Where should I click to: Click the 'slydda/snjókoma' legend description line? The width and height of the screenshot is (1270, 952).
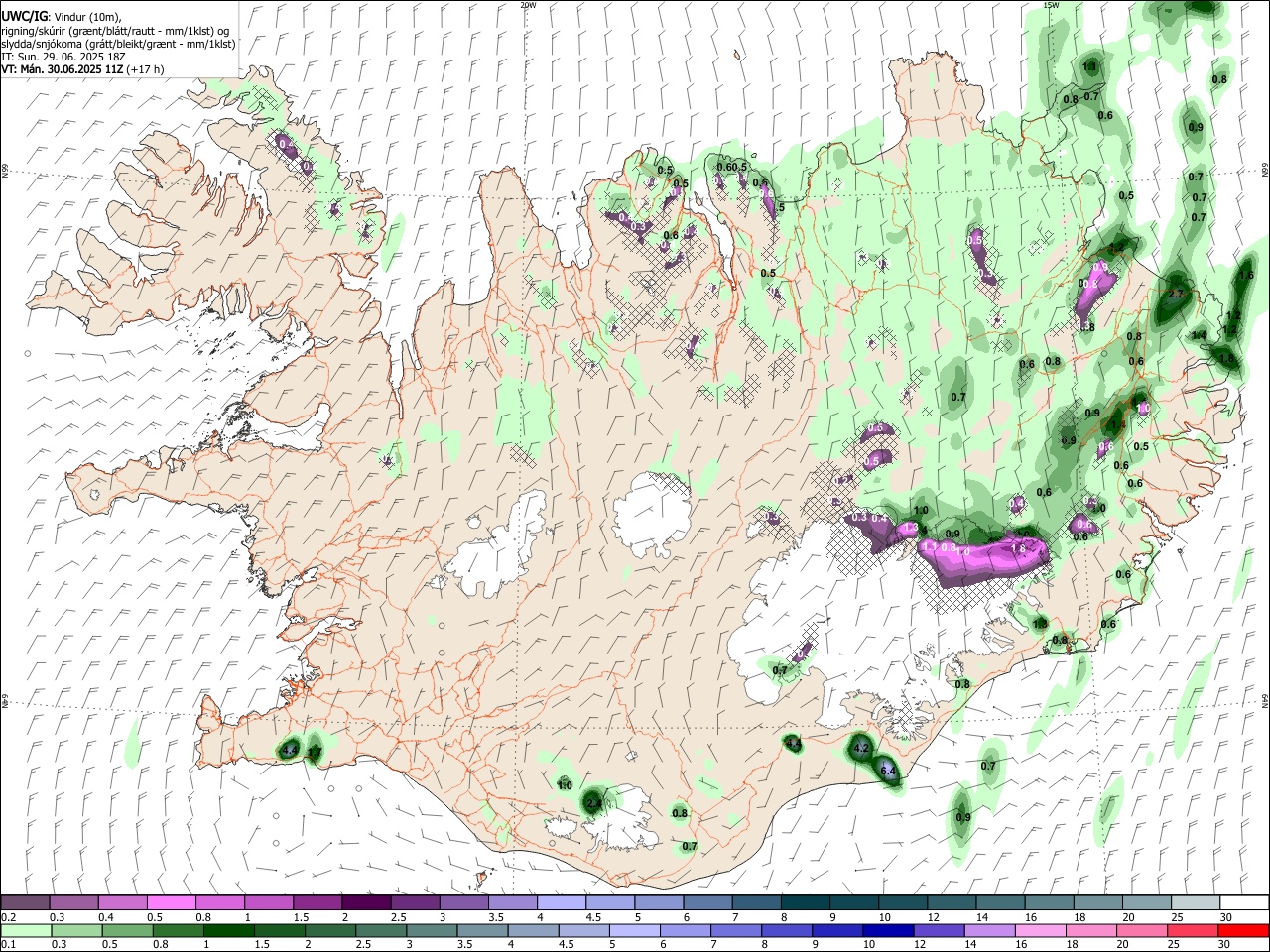119,44
